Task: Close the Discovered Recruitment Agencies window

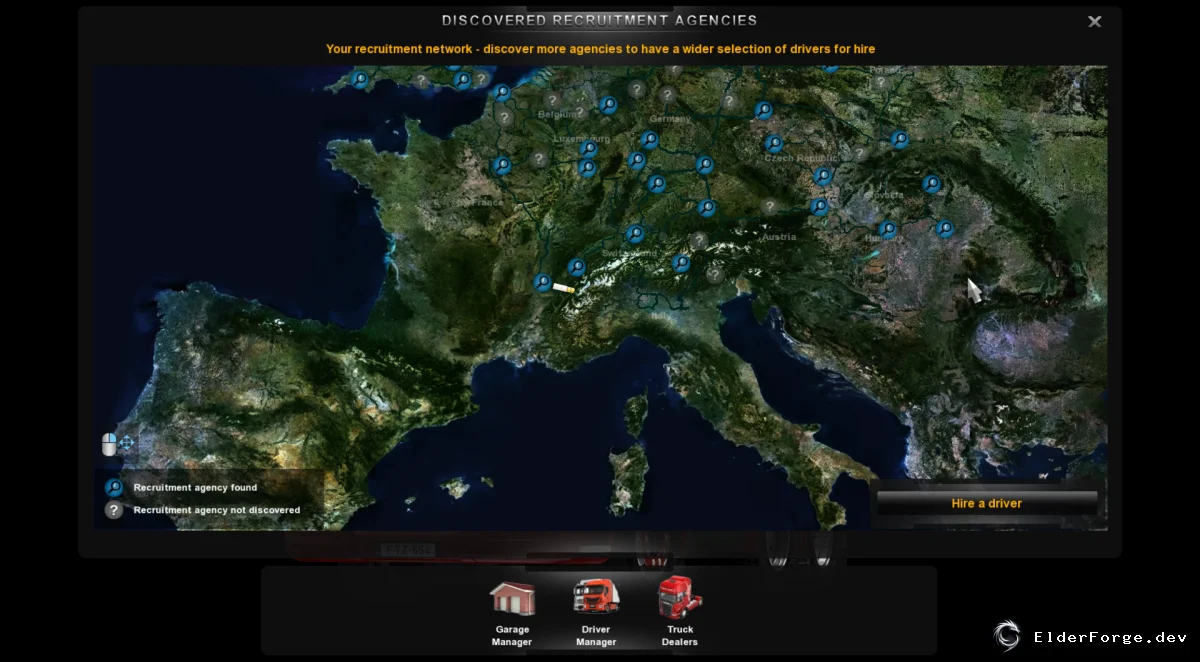Action: (1095, 21)
